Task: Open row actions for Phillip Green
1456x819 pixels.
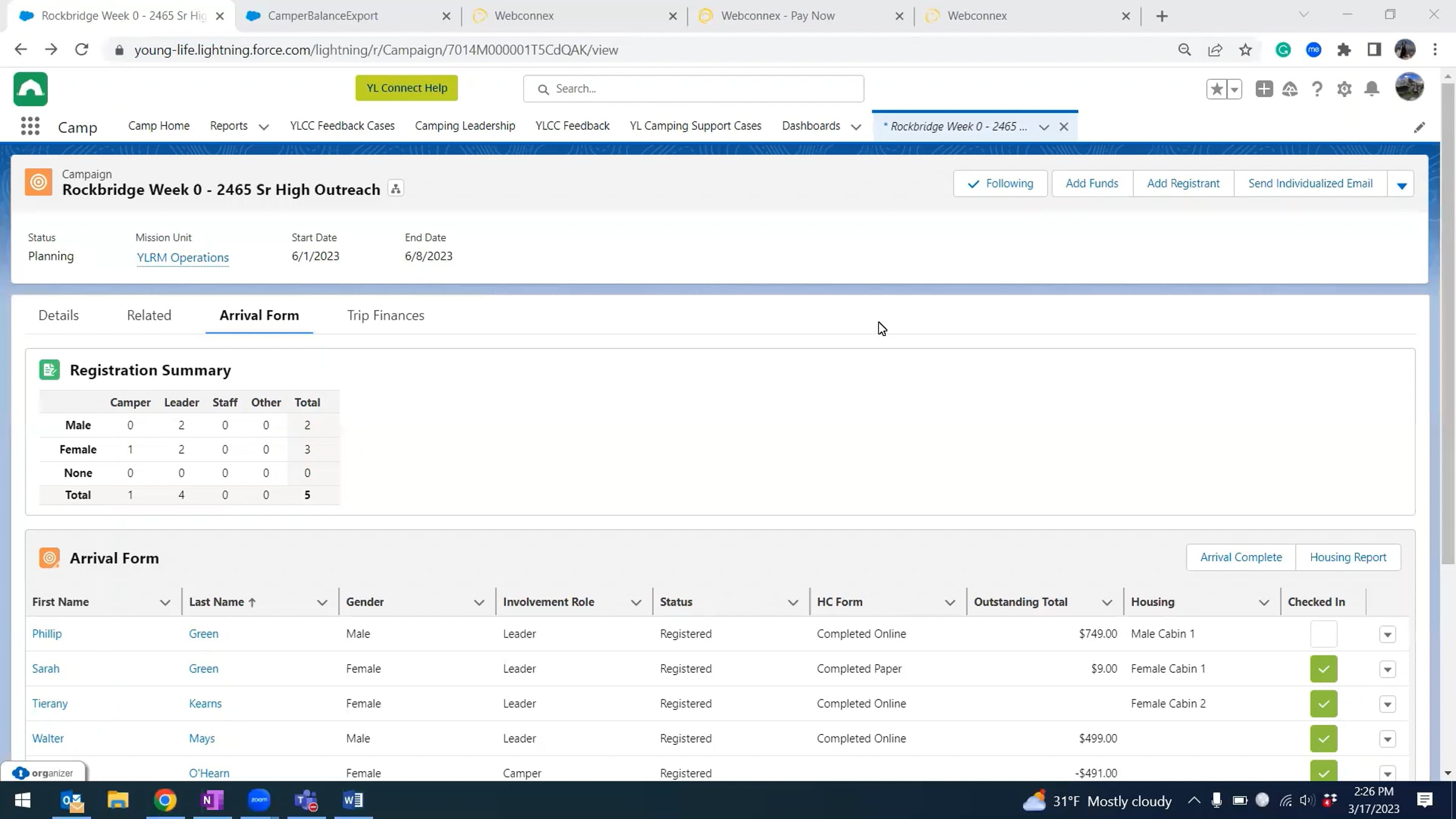Action: pos(1387,635)
